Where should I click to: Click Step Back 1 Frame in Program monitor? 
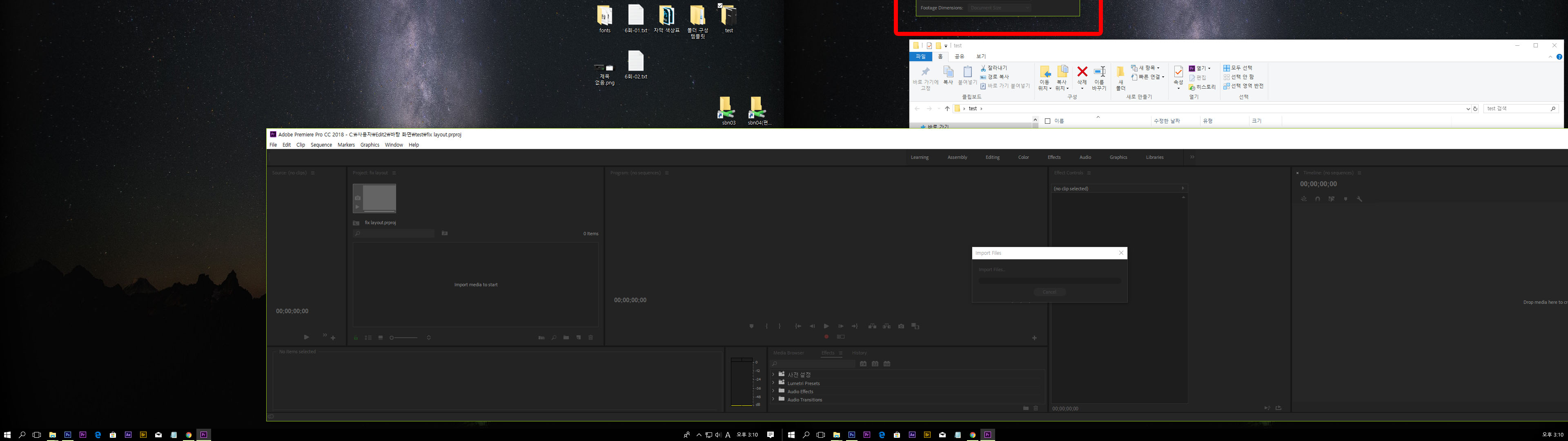pos(812,327)
